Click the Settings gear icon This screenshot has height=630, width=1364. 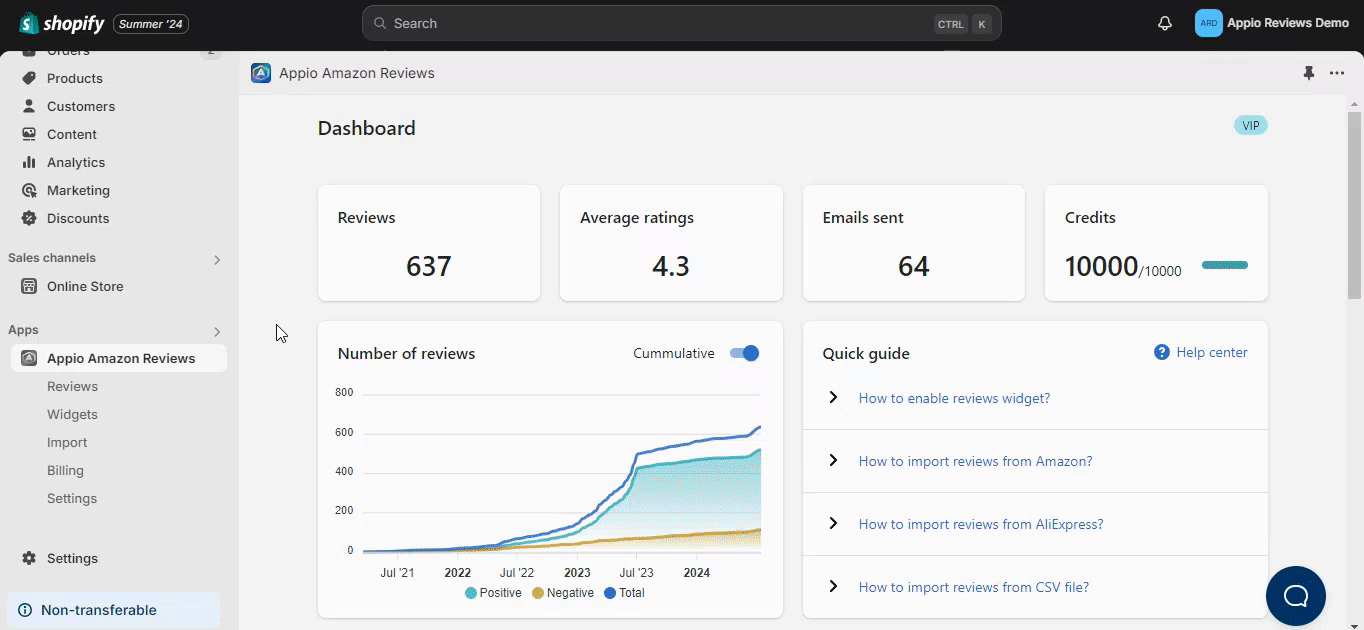(x=29, y=558)
